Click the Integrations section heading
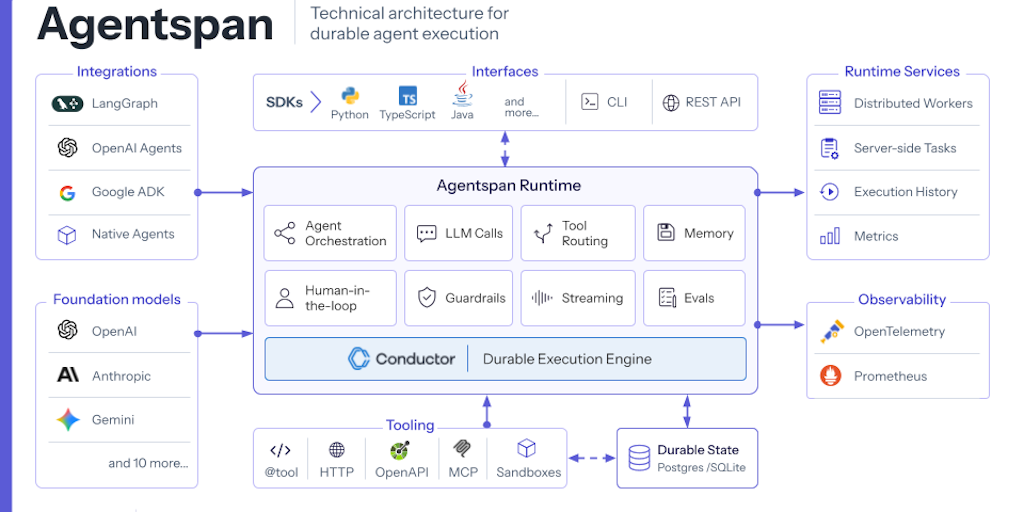The width and height of the screenshot is (1024, 512). point(117,71)
